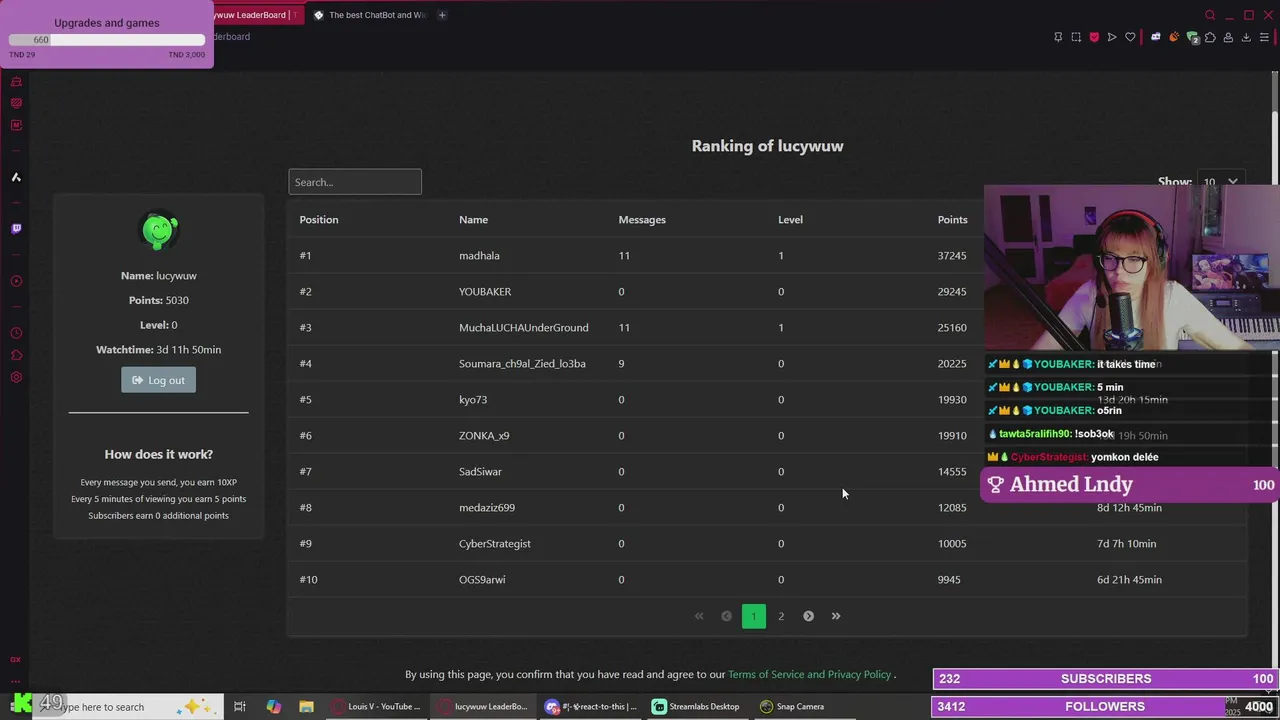Click the points value 37245

(x=952, y=256)
